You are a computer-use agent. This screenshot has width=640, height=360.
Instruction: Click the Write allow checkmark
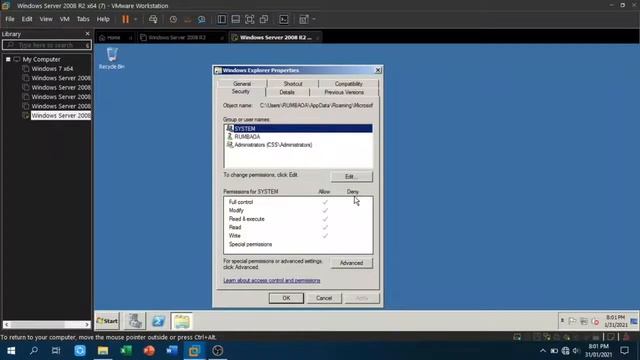(325, 236)
